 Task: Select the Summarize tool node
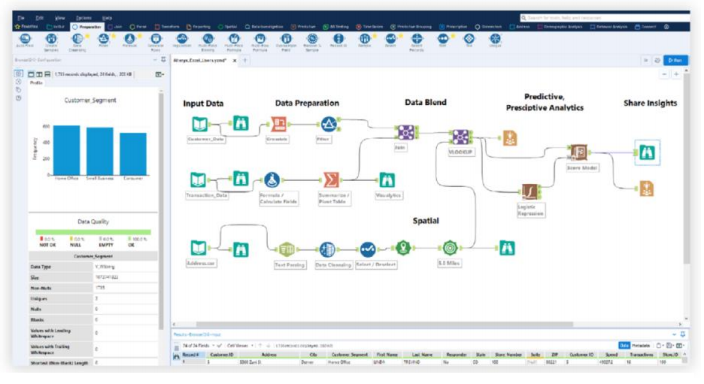pos(331,180)
